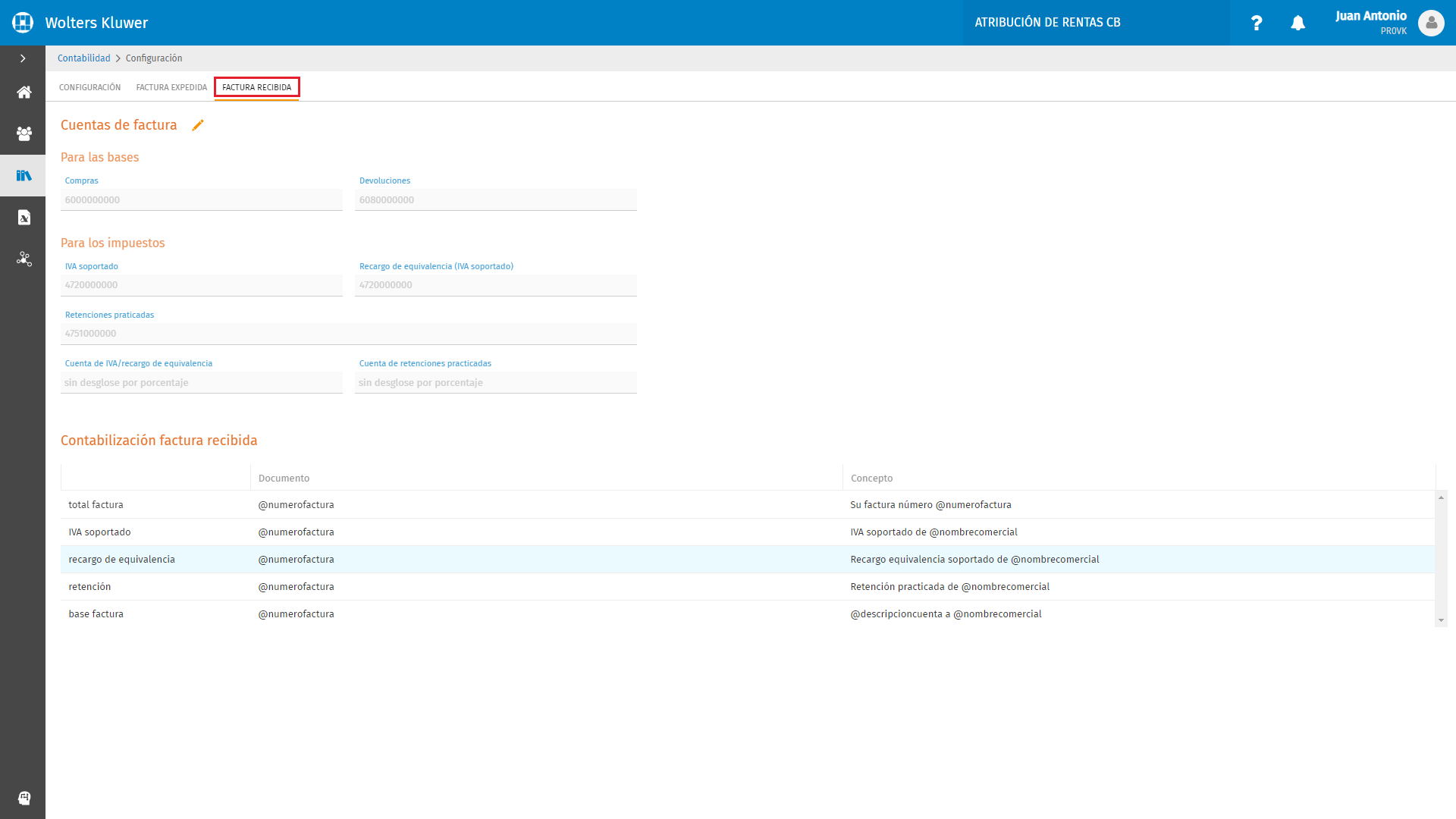Click the Devoluciones account field
Image resolution: width=1456 pixels, height=819 pixels.
coord(496,200)
